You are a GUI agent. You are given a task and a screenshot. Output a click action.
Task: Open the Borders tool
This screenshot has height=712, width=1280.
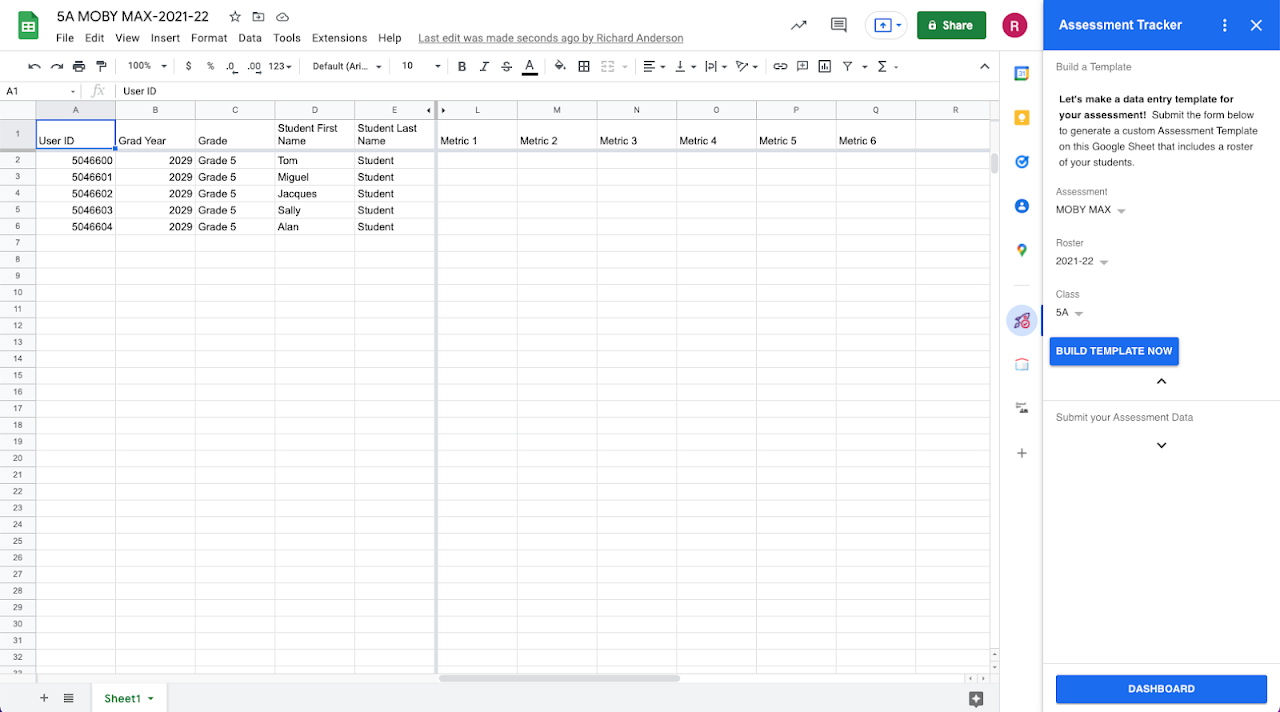click(x=584, y=66)
